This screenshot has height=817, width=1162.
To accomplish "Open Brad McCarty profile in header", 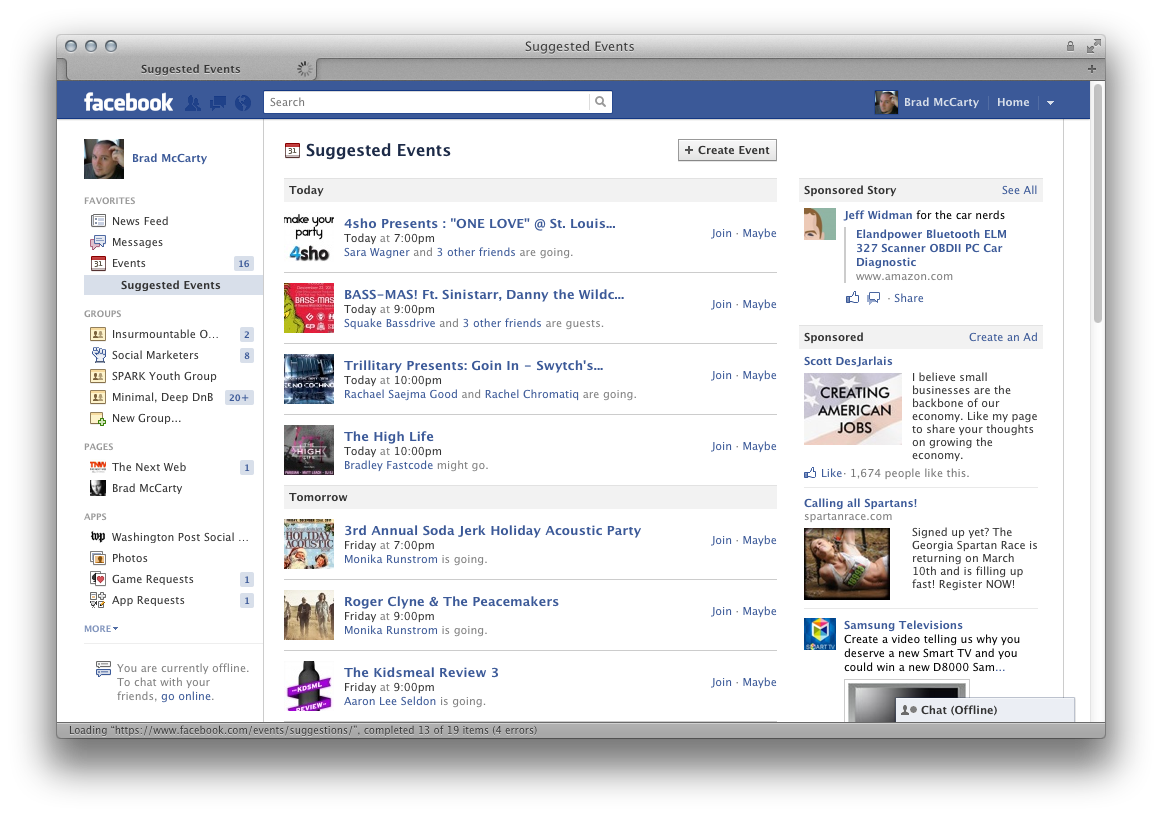I will pyautogui.click(x=927, y=102).
